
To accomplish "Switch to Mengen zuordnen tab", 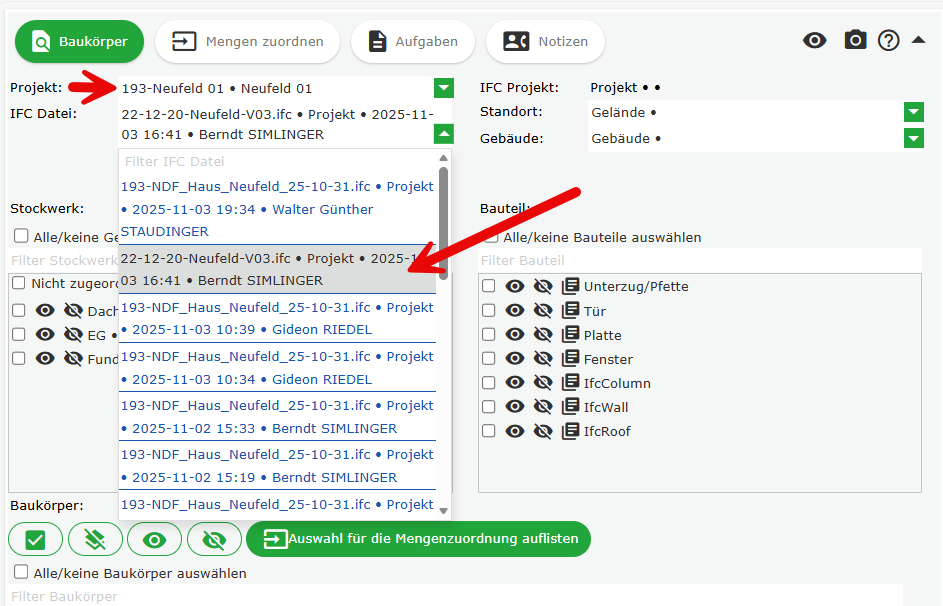I will coord(247,41).
